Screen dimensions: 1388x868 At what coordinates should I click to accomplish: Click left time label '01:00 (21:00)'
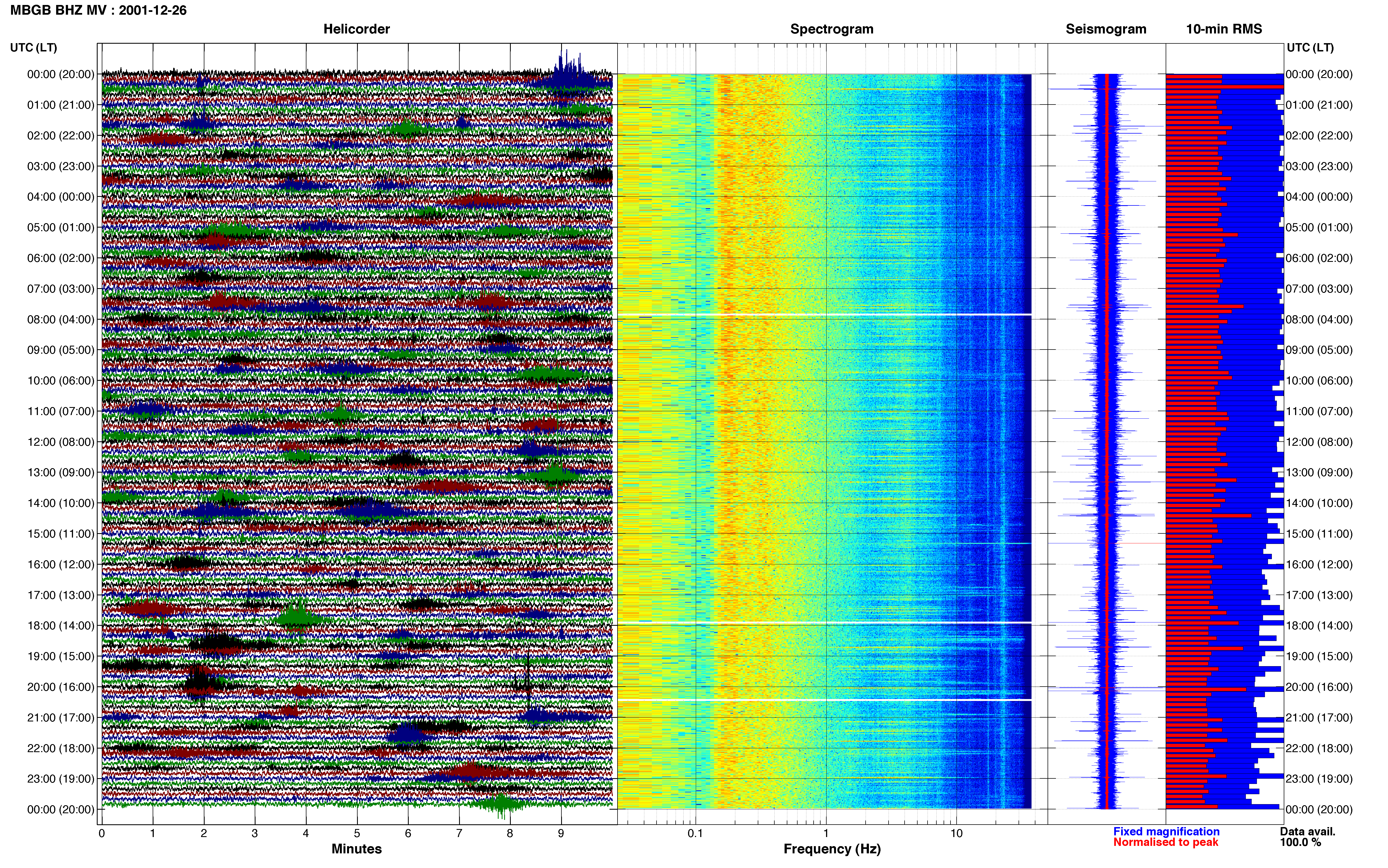coord(60,105)
